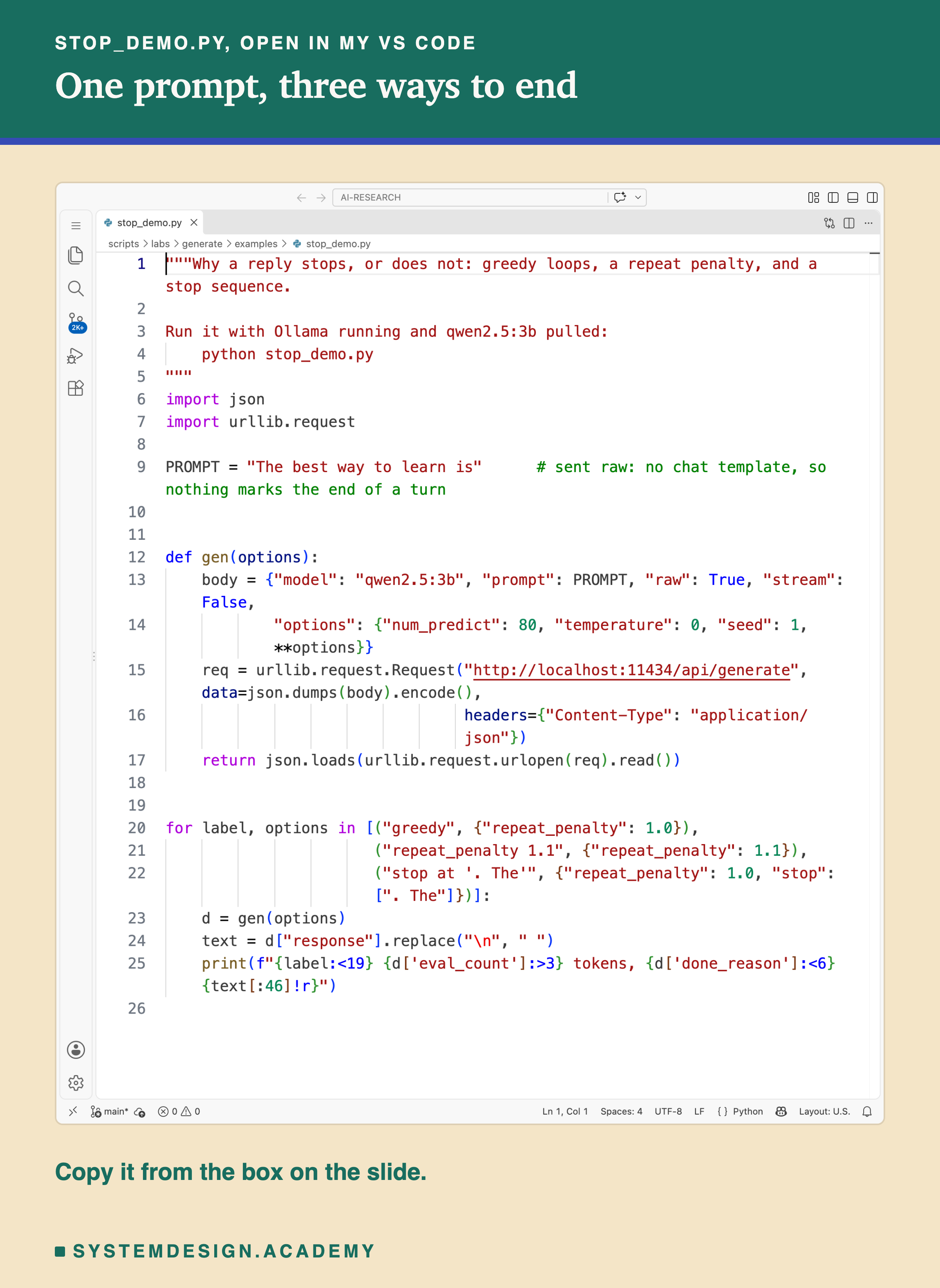
Task: Click the generate breadcrumb
Action: (x=202, y=244)
